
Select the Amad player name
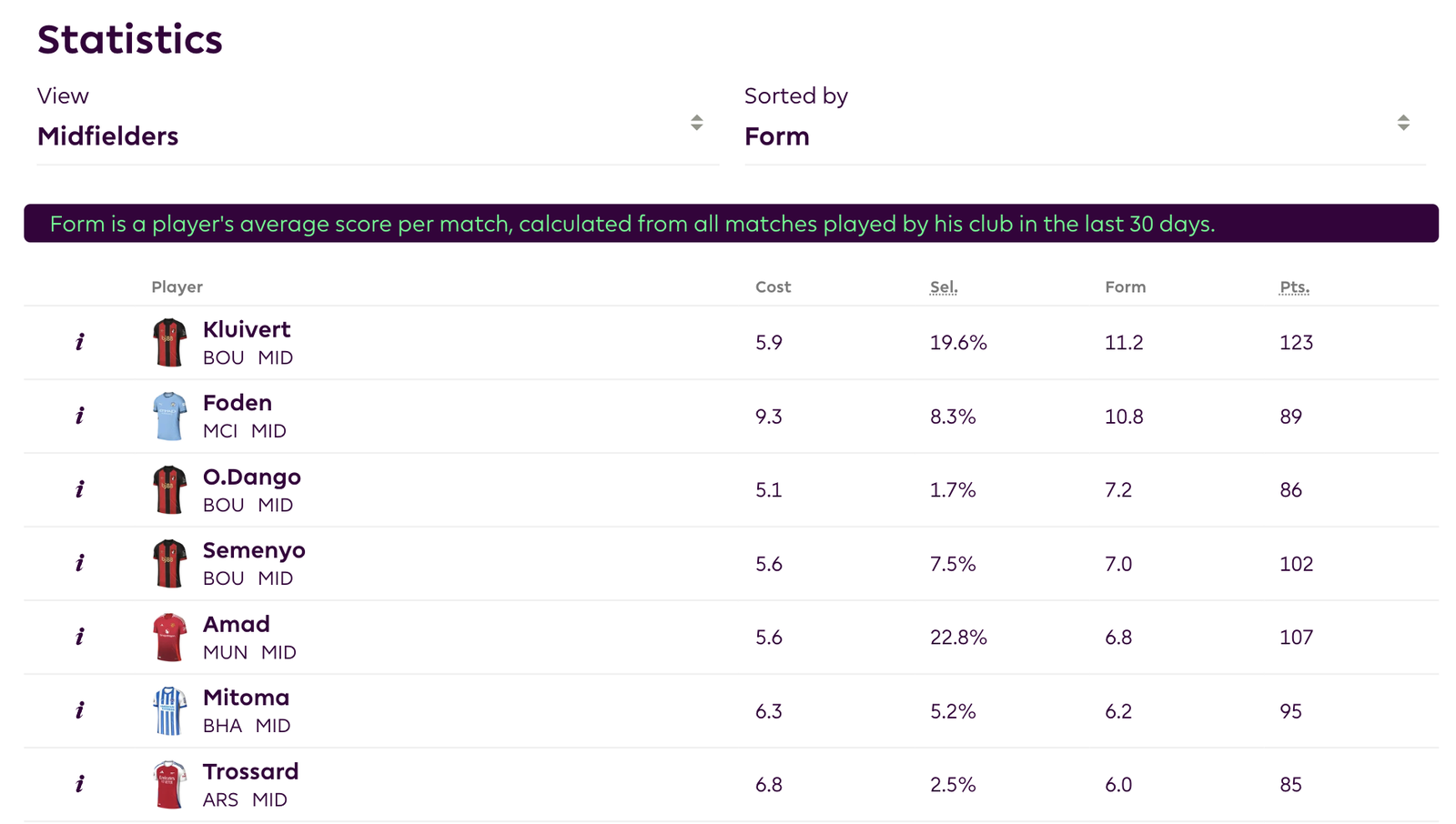pos(237,624)
